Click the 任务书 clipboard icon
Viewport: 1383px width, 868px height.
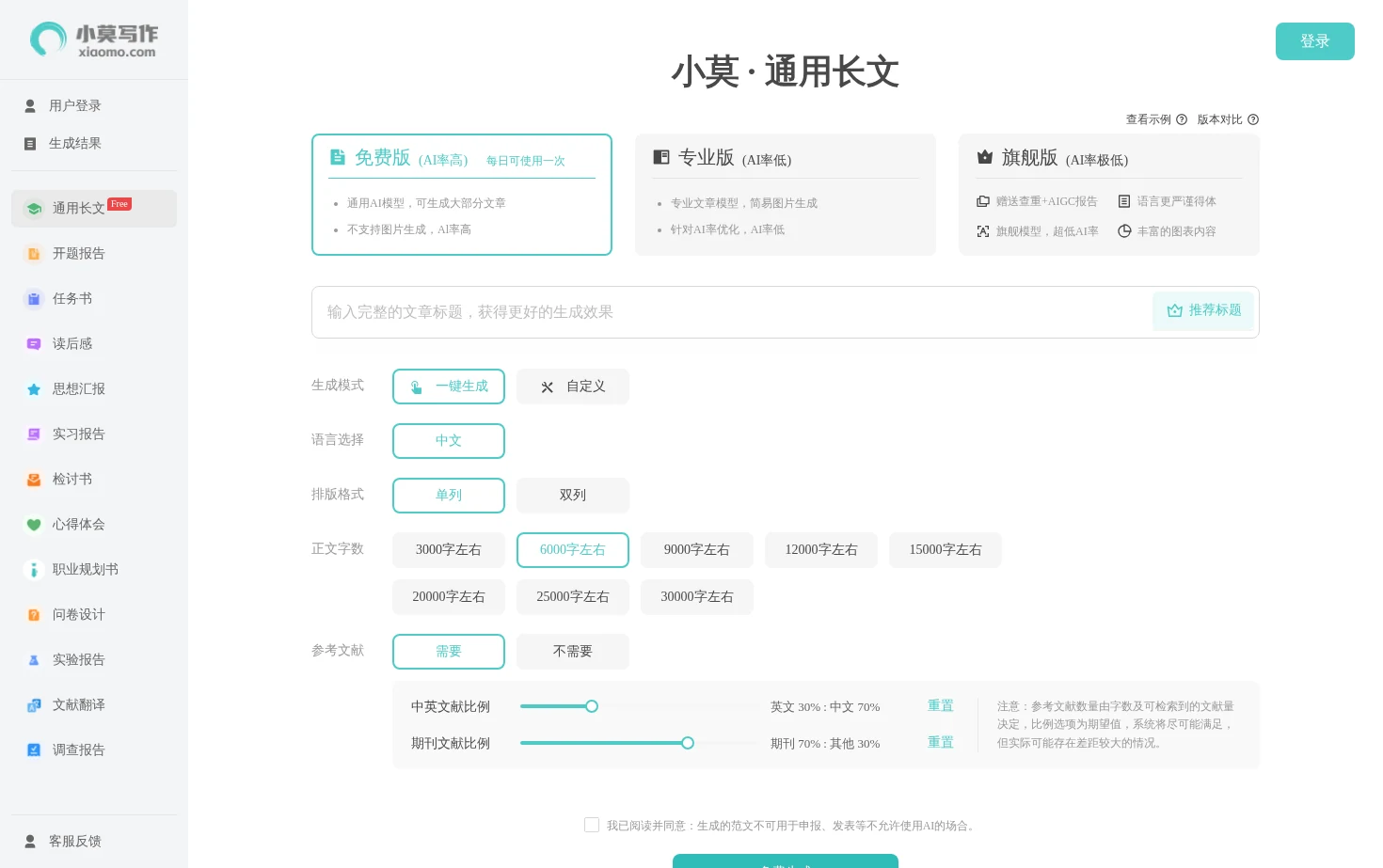pos(34,299)
